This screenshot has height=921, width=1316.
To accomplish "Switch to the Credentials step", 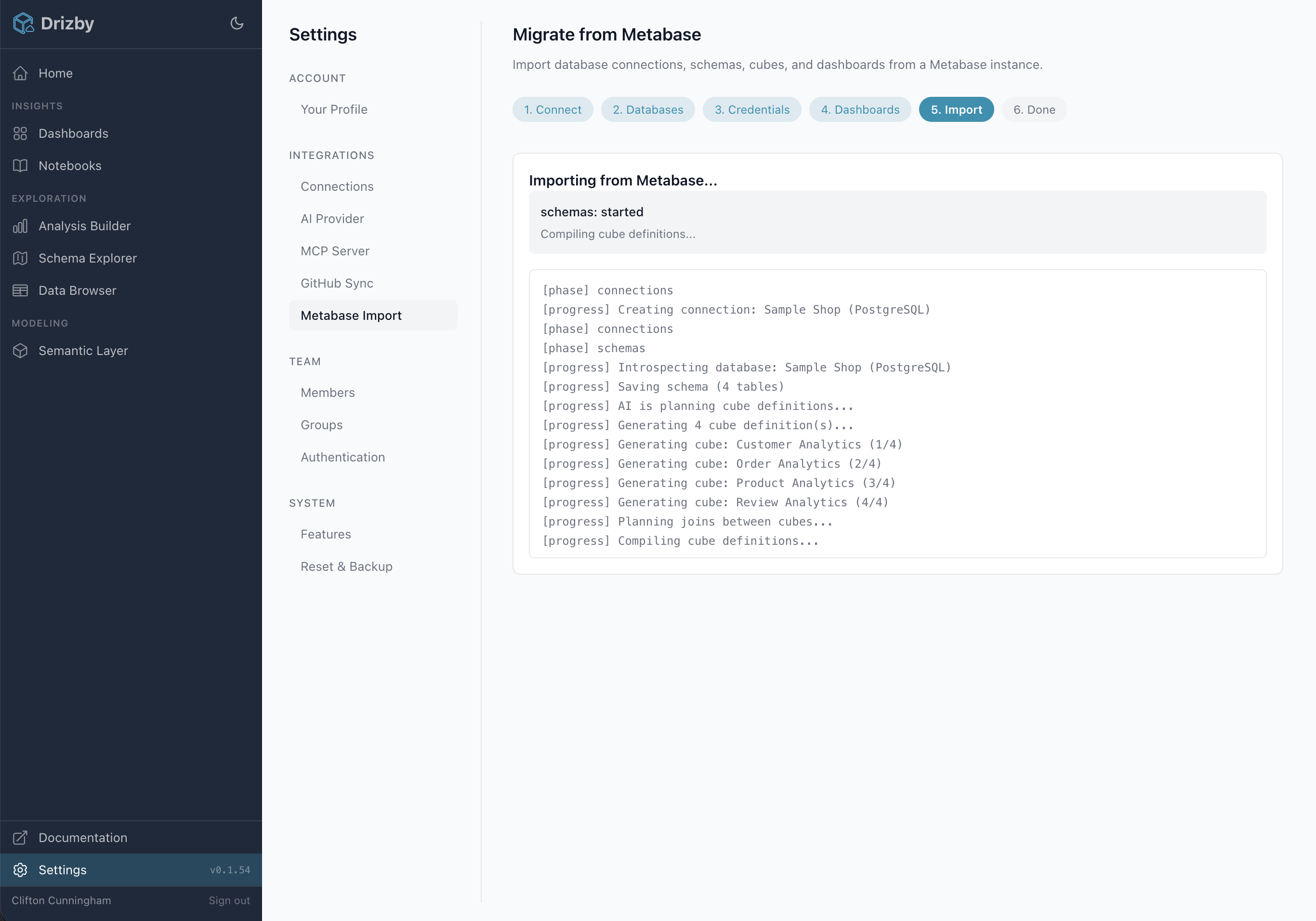I will coord(752,109).
